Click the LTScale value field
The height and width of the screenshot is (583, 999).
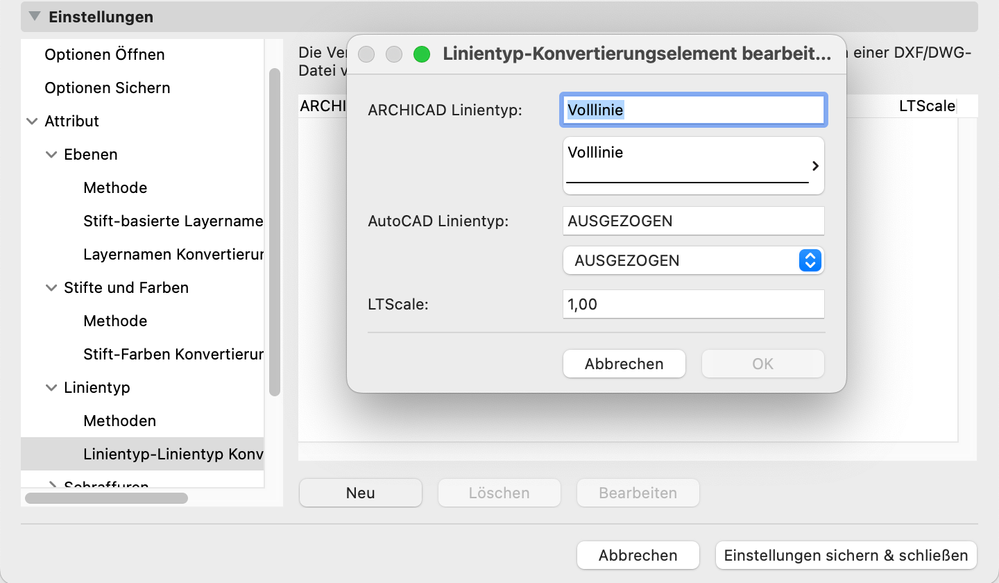coord(693,304)
